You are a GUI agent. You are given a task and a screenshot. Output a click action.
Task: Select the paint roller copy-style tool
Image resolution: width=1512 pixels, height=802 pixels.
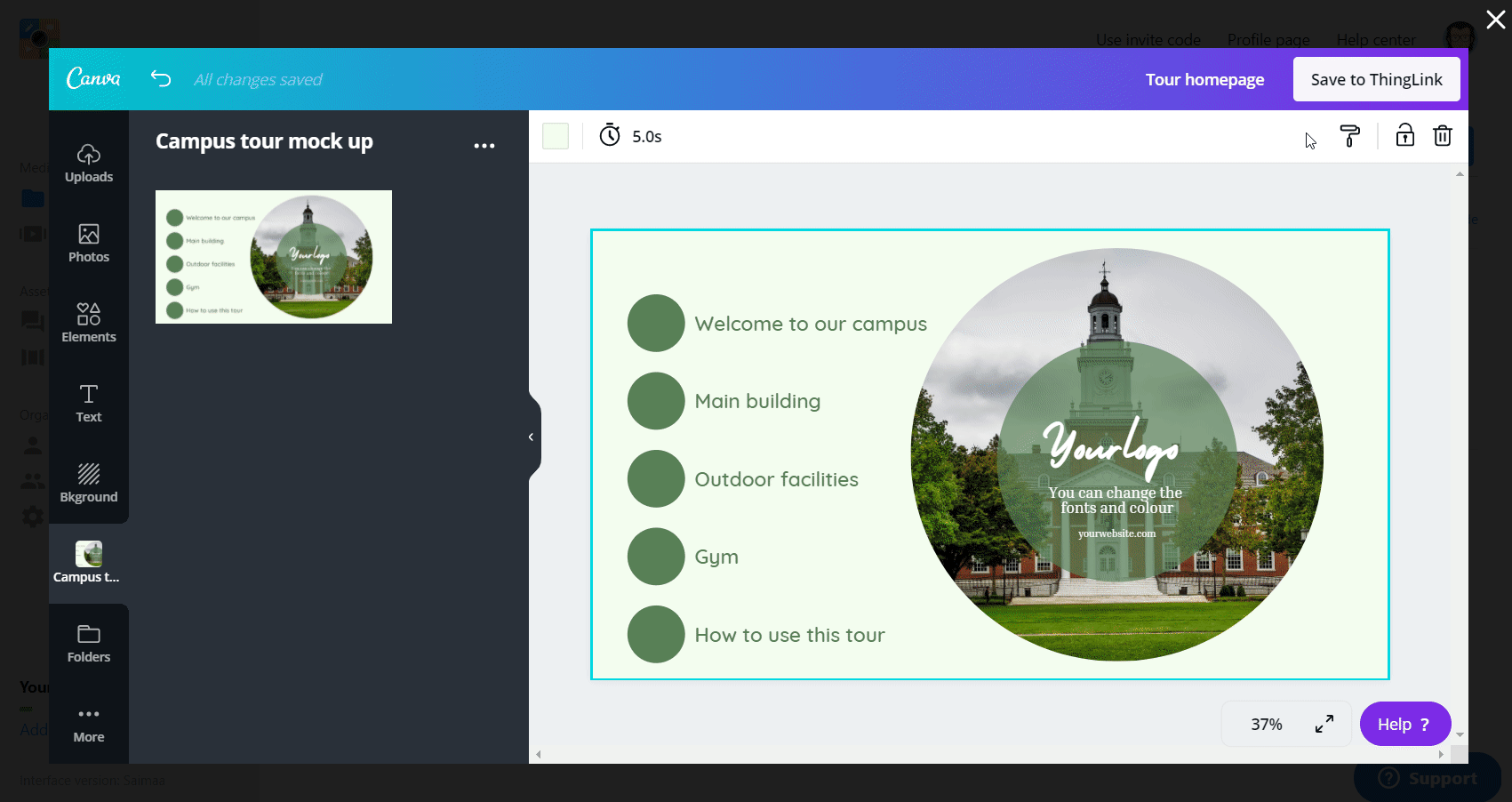1350,136
